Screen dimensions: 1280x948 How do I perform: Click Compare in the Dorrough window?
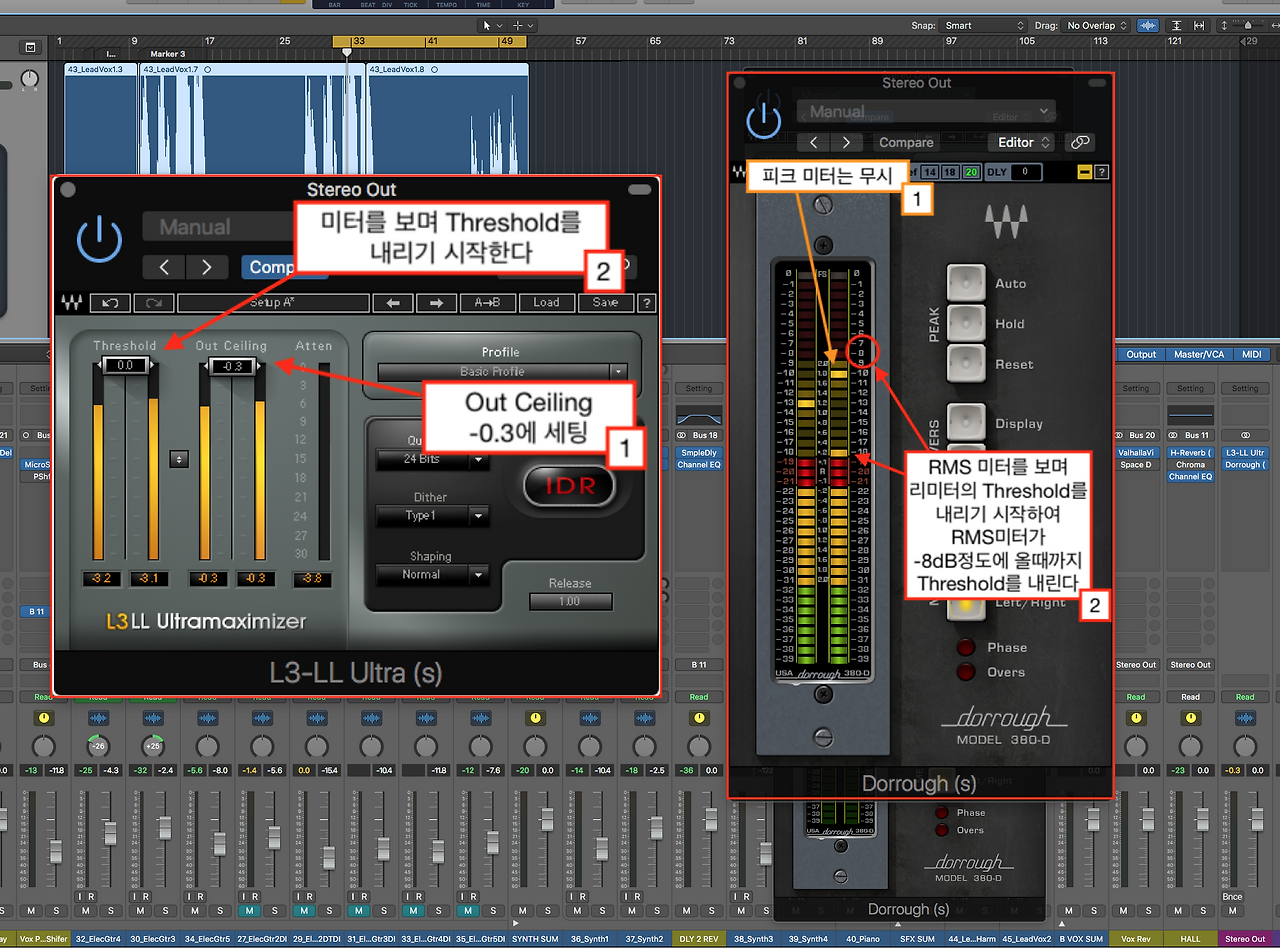tap(906, 143)
